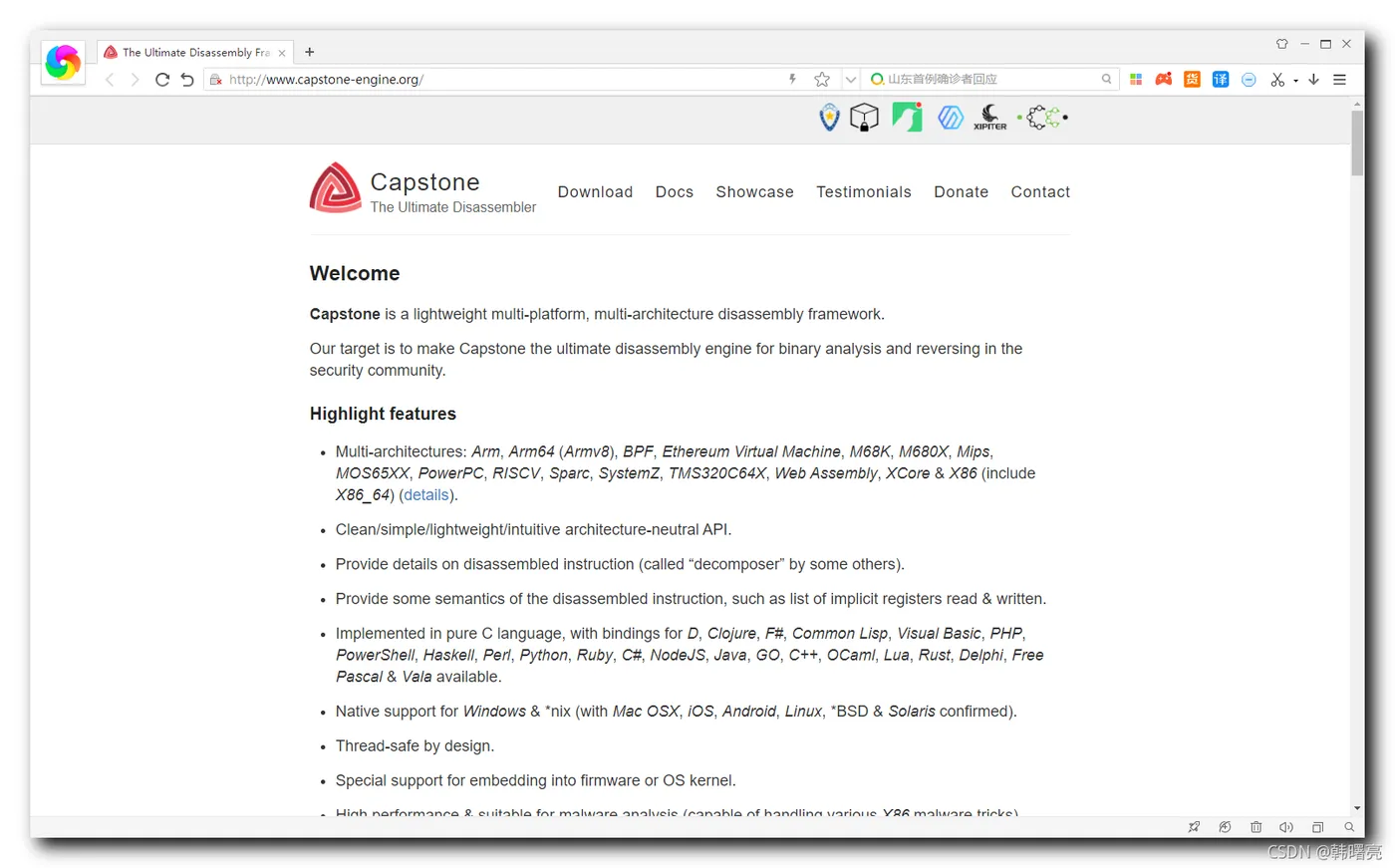Open the Contact page
Image resolution: width=1395 pixels, height=868 pixels.
pyautogui.click(x=1040, y=192)
